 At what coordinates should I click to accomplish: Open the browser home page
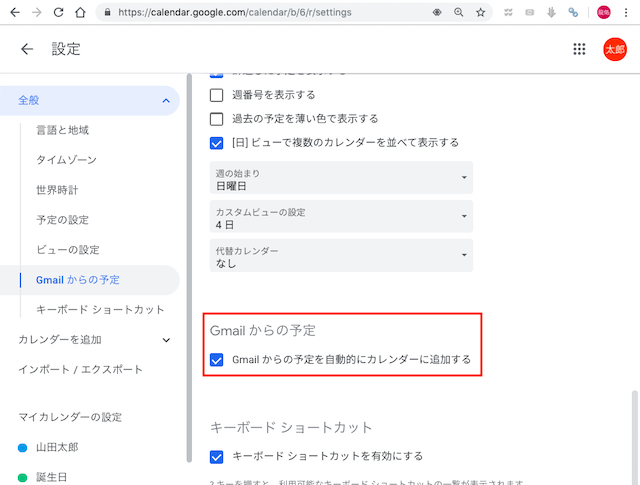(80, 12)
